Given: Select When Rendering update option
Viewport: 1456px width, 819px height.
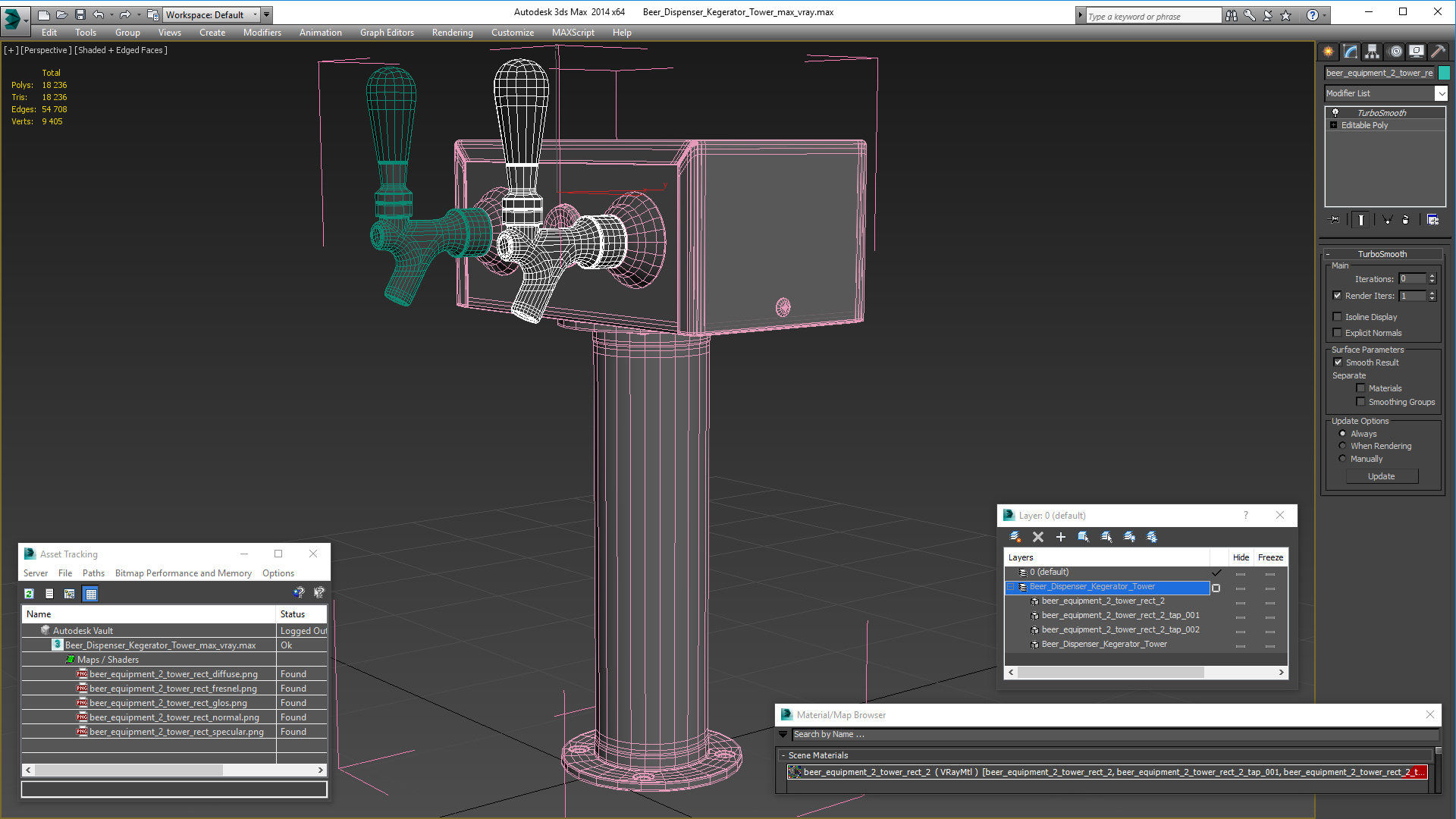Looking at the screenshot, I should [x=1343, y=446].
